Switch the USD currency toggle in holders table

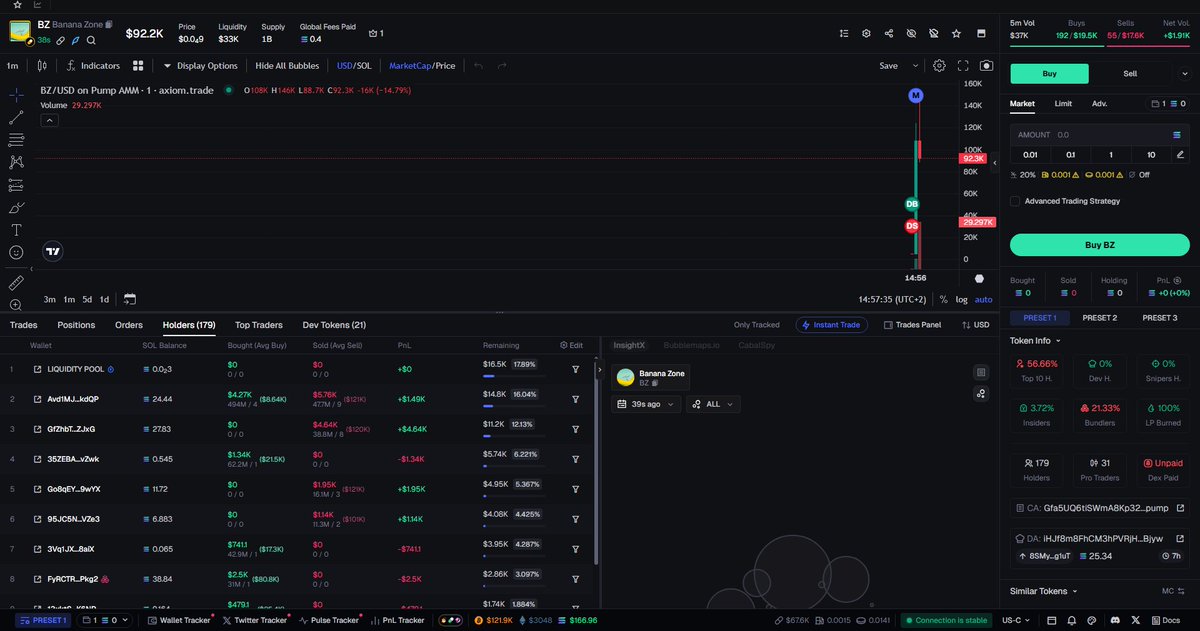click(975, 325)
